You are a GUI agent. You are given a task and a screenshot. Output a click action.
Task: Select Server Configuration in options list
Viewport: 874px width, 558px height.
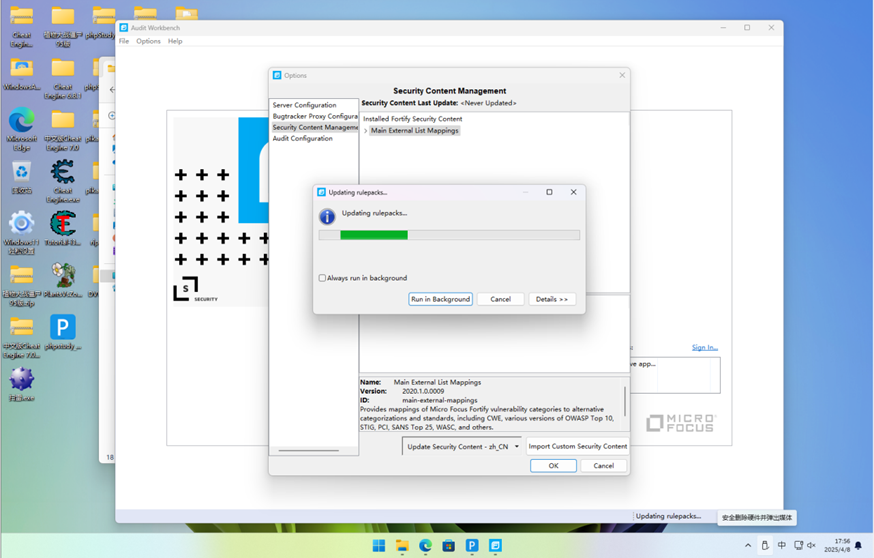pyautogui.click(x=304, y=105)
